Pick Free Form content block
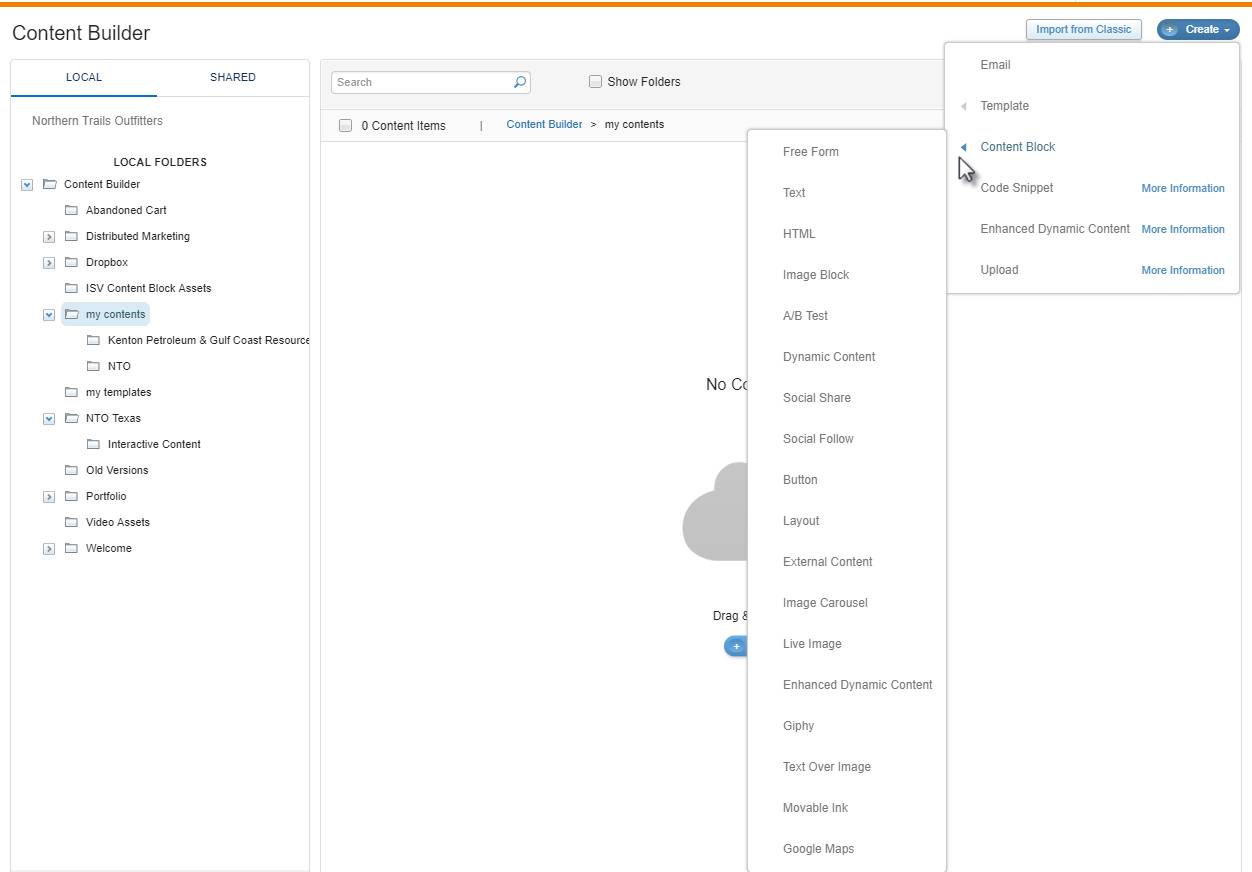Screen dimensions: 1252x872 click(x=811, y=152)
